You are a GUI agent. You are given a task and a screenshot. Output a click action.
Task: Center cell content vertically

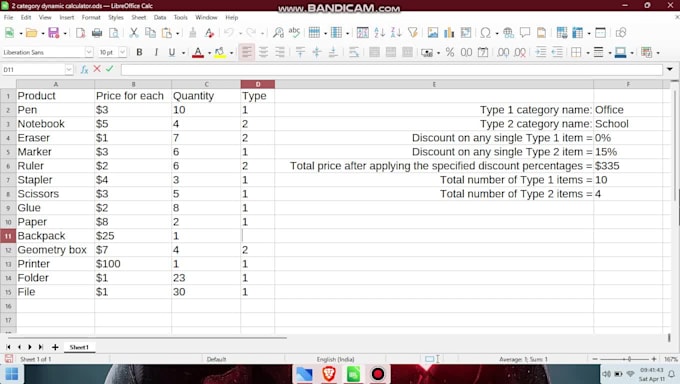pos(317,53)
